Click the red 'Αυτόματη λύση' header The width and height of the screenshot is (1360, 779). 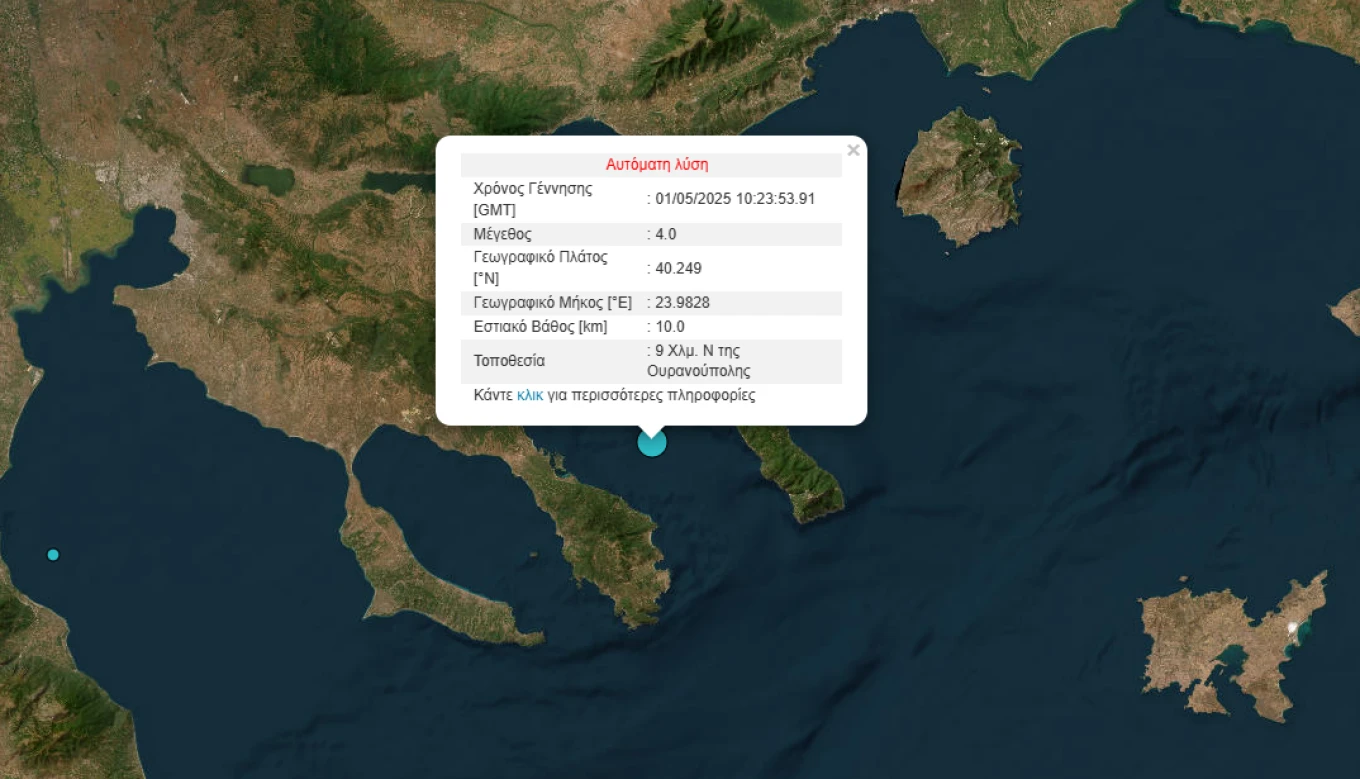(656, 165)
